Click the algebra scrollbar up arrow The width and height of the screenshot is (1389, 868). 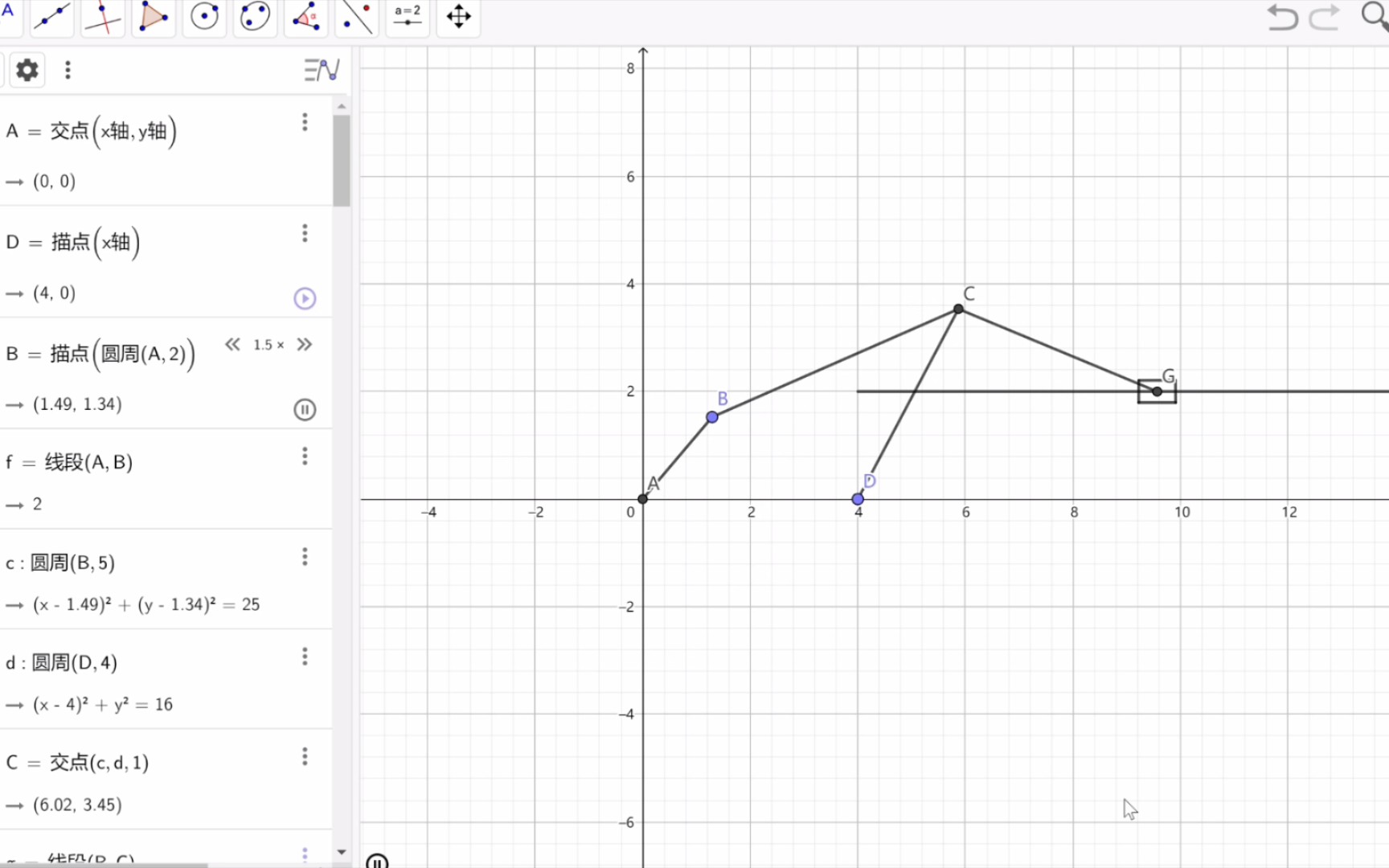(342, 106)
